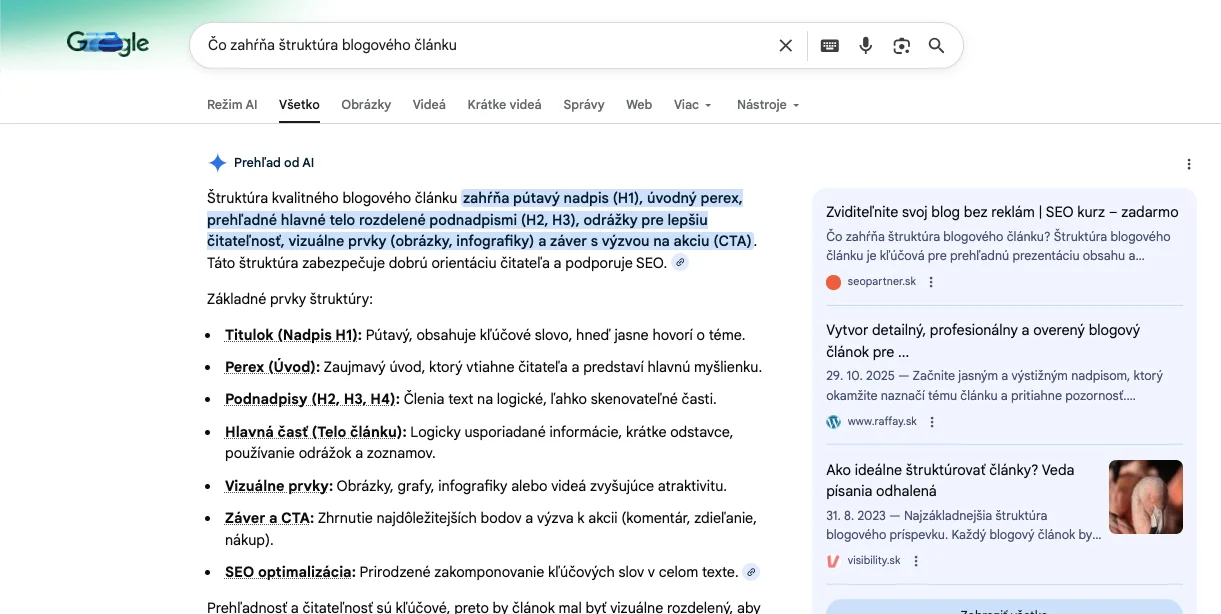Screen dimensions: 1221x614
Task: Expand the Viac dropdown menu
Action: point(692,105)
